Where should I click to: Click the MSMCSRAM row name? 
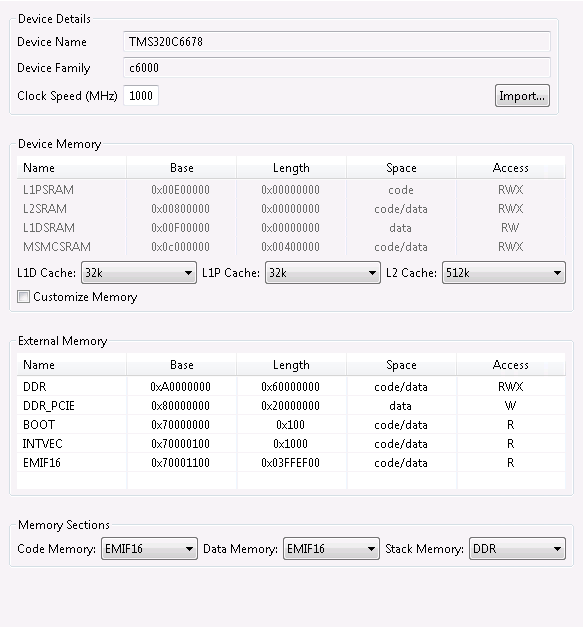click(x=57, y=247)
